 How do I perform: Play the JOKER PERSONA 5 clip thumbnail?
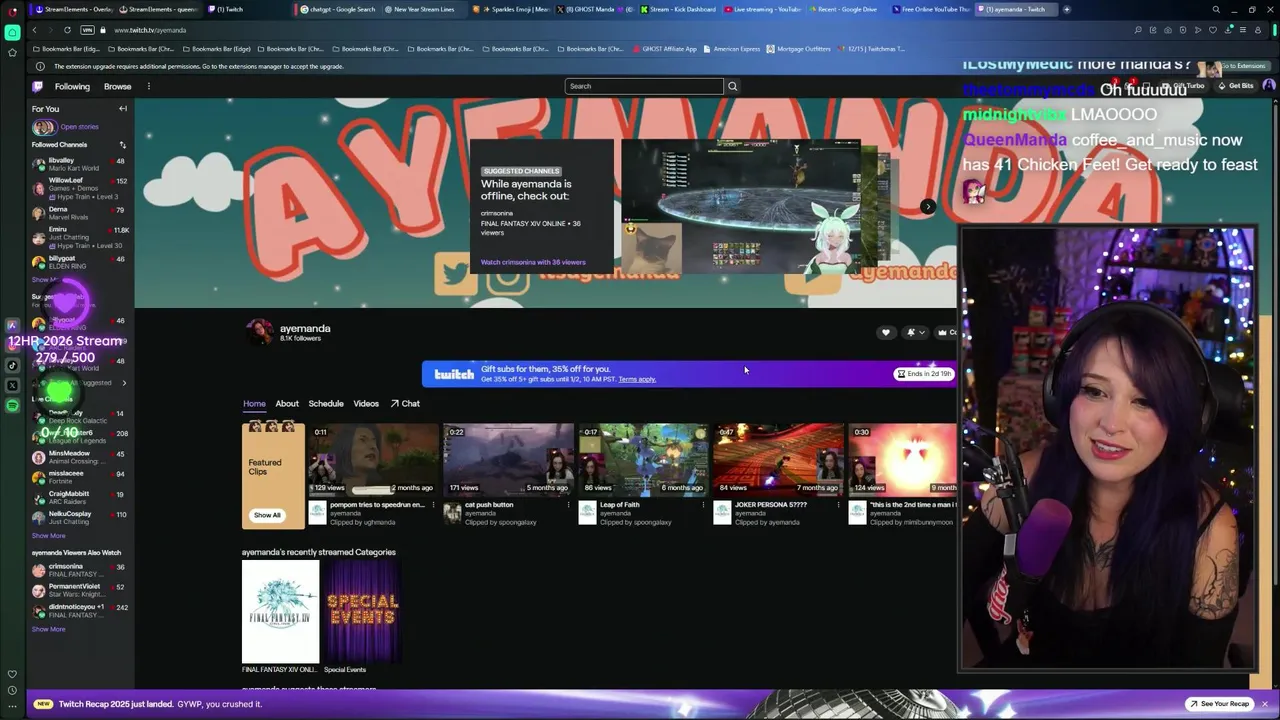click(778, 460)
